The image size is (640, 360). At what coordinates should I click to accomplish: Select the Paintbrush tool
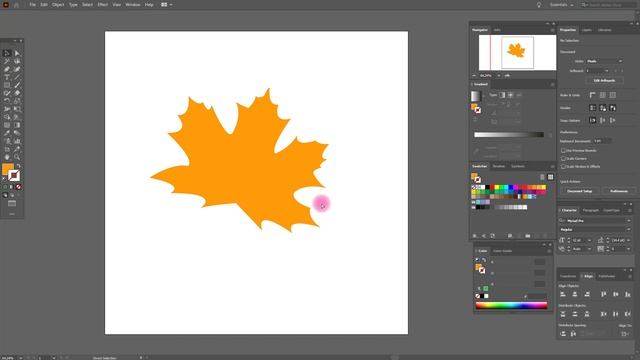click(17, 85)
